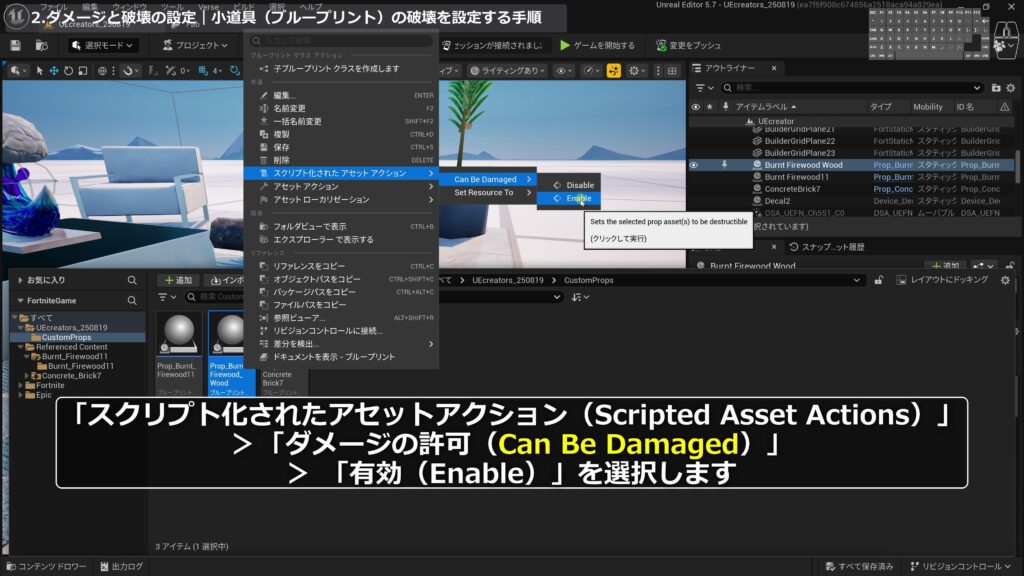Image resolution: width=1024 pixels, height=576 pixels.
Task: Click the Outliner warning triangle column icon
Action: click(x=1004, y=106)
